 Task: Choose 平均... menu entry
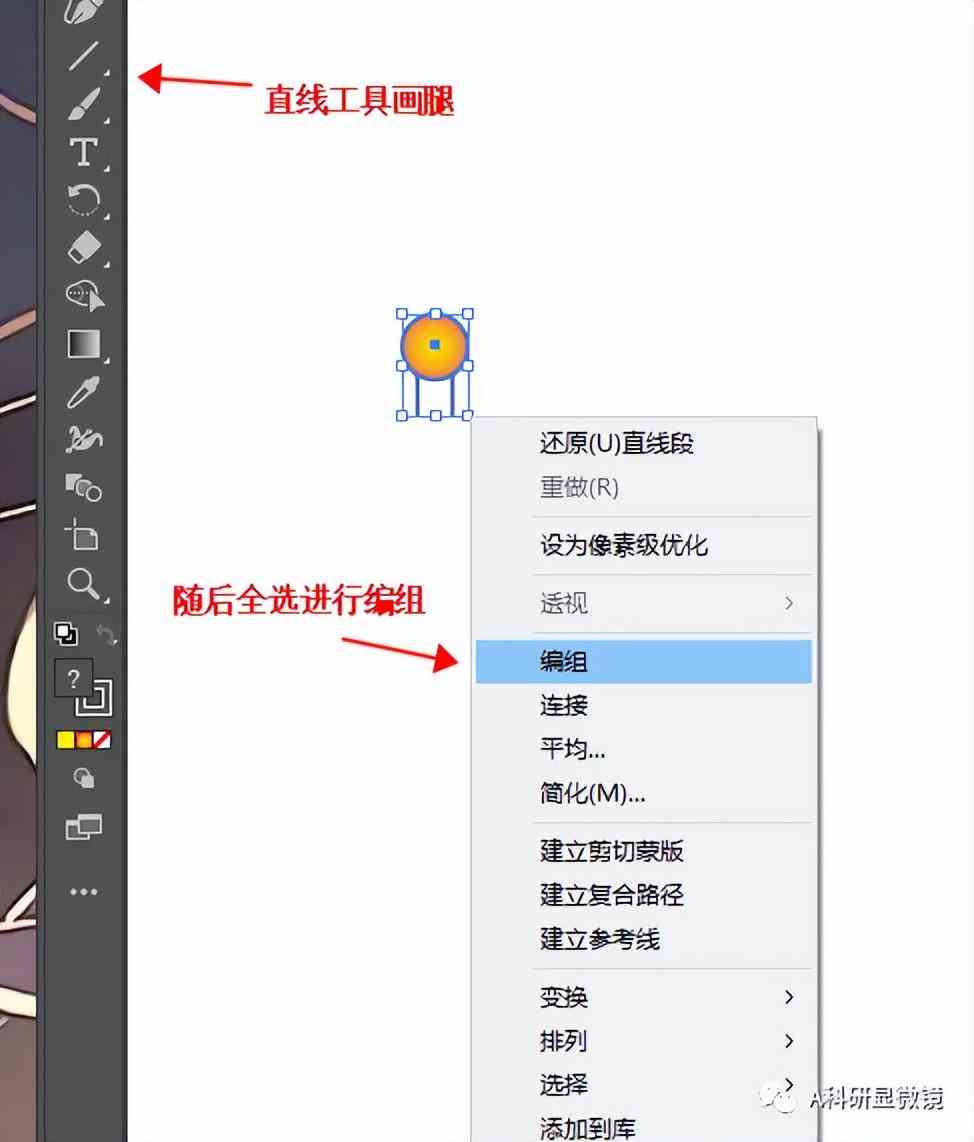(x=643, y=749)
